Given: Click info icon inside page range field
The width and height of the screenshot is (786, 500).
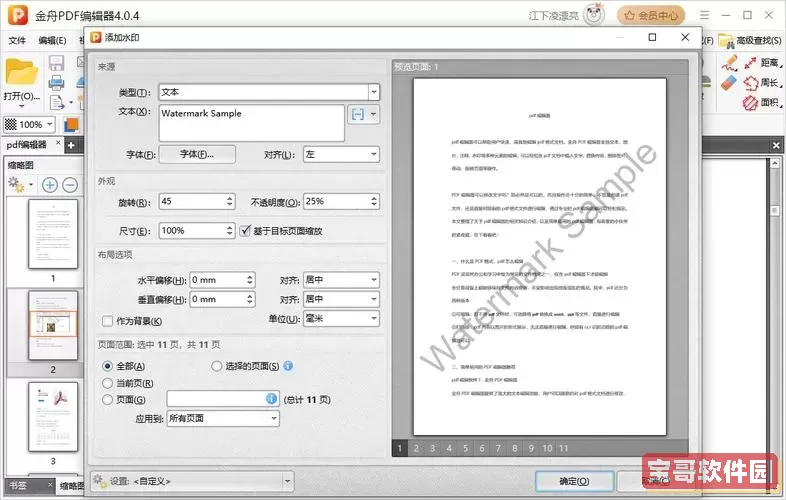Looking at the screenshot, I should [271, 399].
